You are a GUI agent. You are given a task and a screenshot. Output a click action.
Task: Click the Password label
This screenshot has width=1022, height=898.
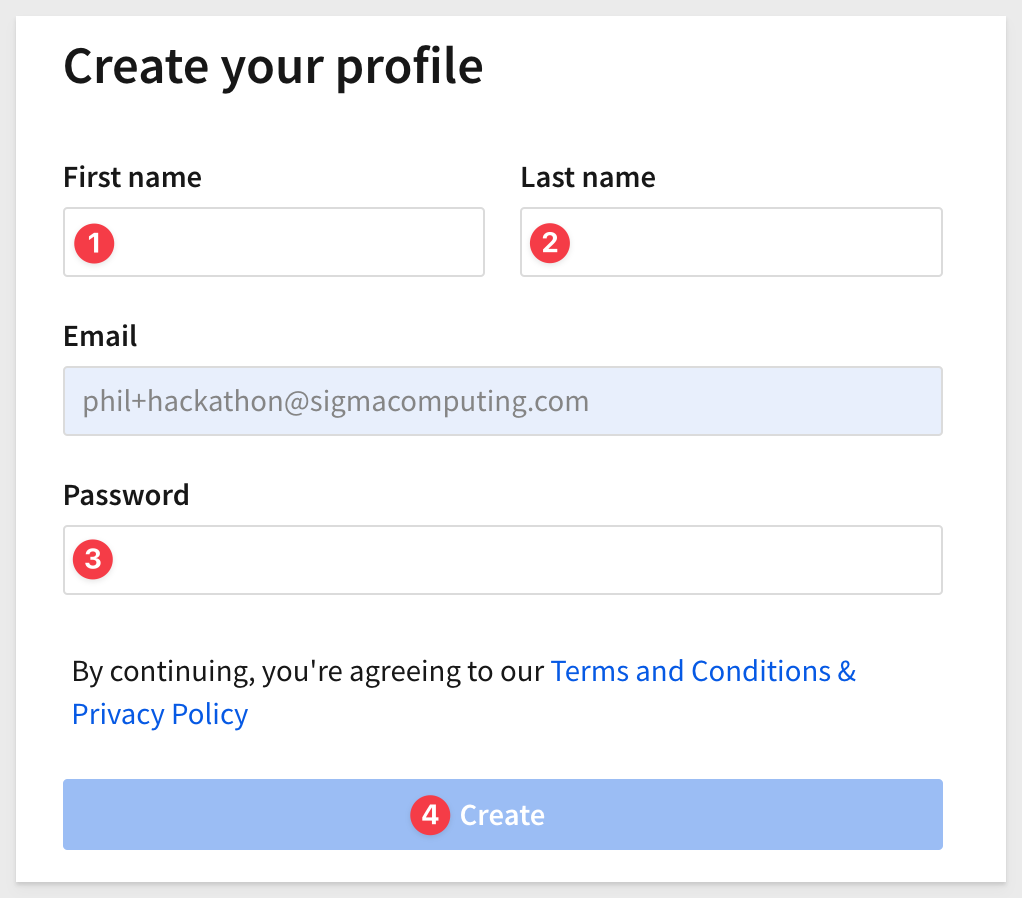coord(126,495)
